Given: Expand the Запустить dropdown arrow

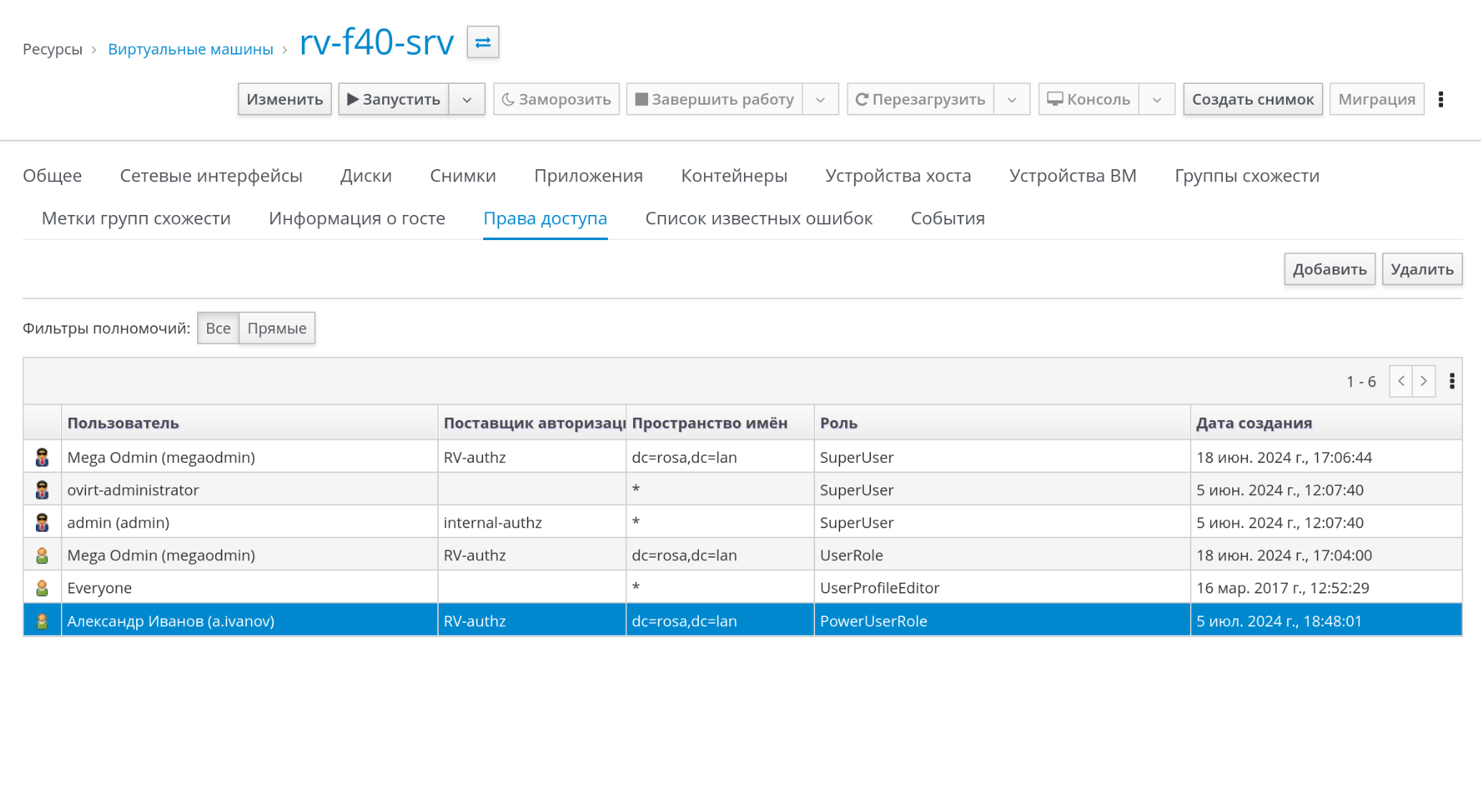Looking at the screenshot, I should (467, 100).
